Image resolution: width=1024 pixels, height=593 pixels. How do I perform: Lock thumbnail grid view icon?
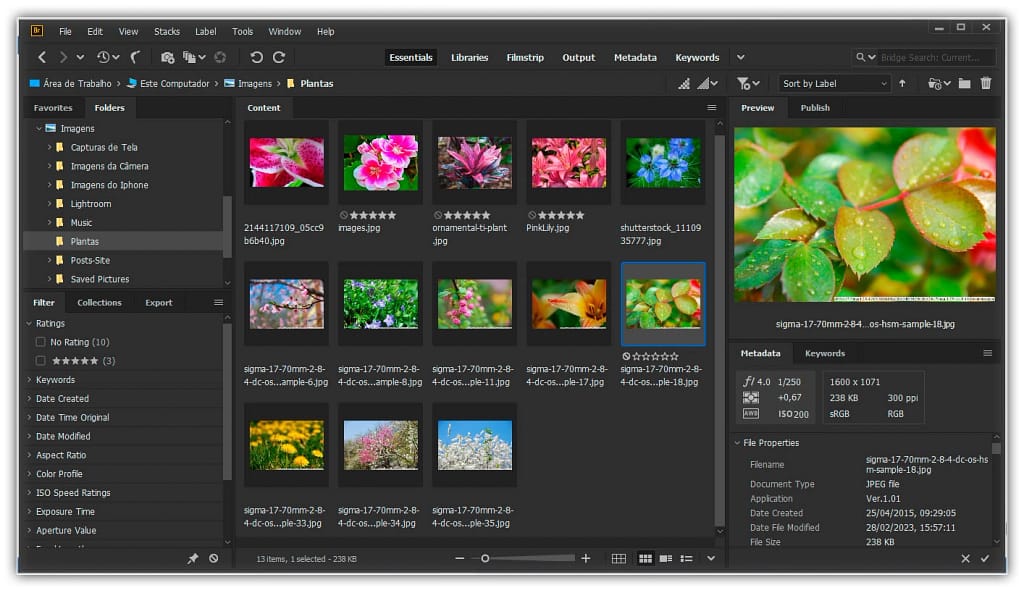(618, 558)
